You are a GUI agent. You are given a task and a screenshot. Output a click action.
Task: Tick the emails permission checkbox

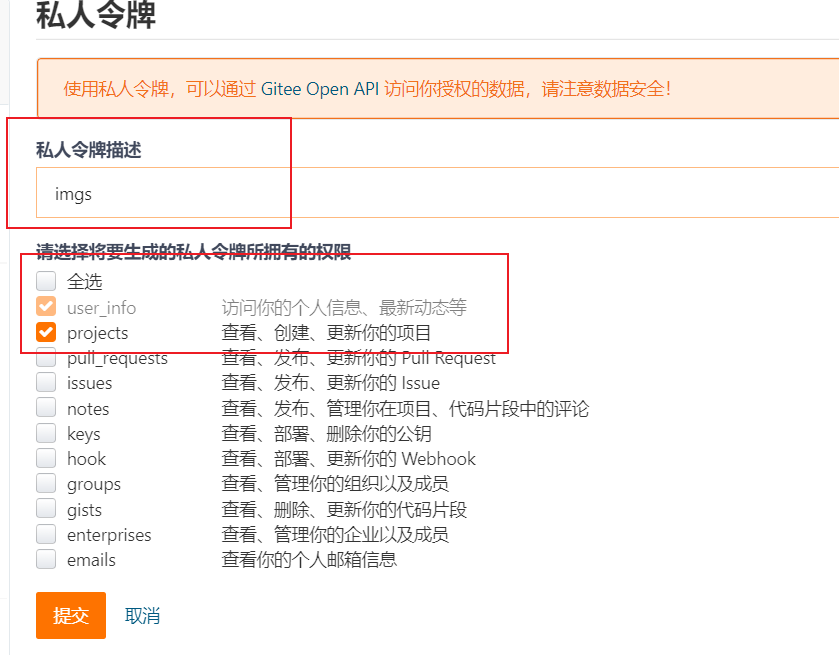[46, 559]
